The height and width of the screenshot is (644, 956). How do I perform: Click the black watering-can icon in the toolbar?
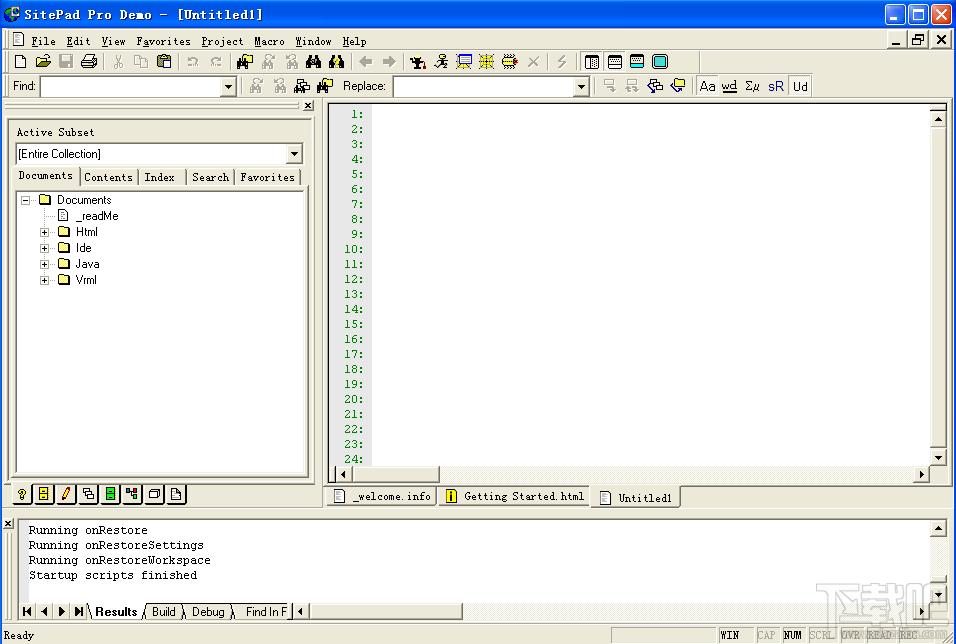click(x=418, y=62)
